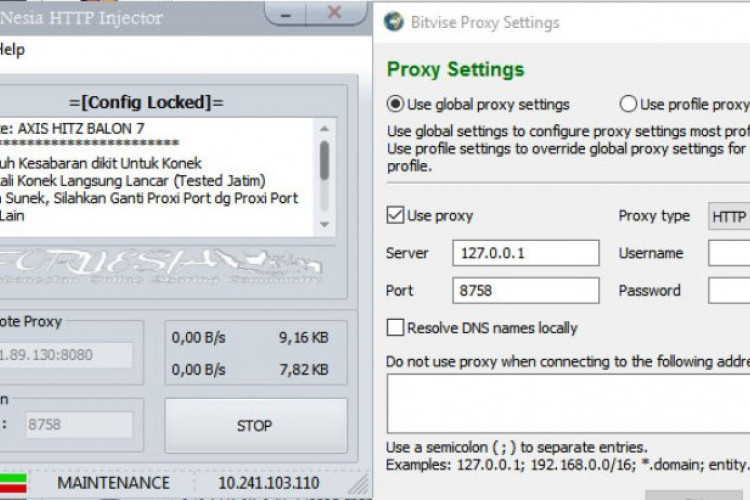Click the local port field showing 8758 in Injector
The image size is (750, 500).
[x=79, y=424]
